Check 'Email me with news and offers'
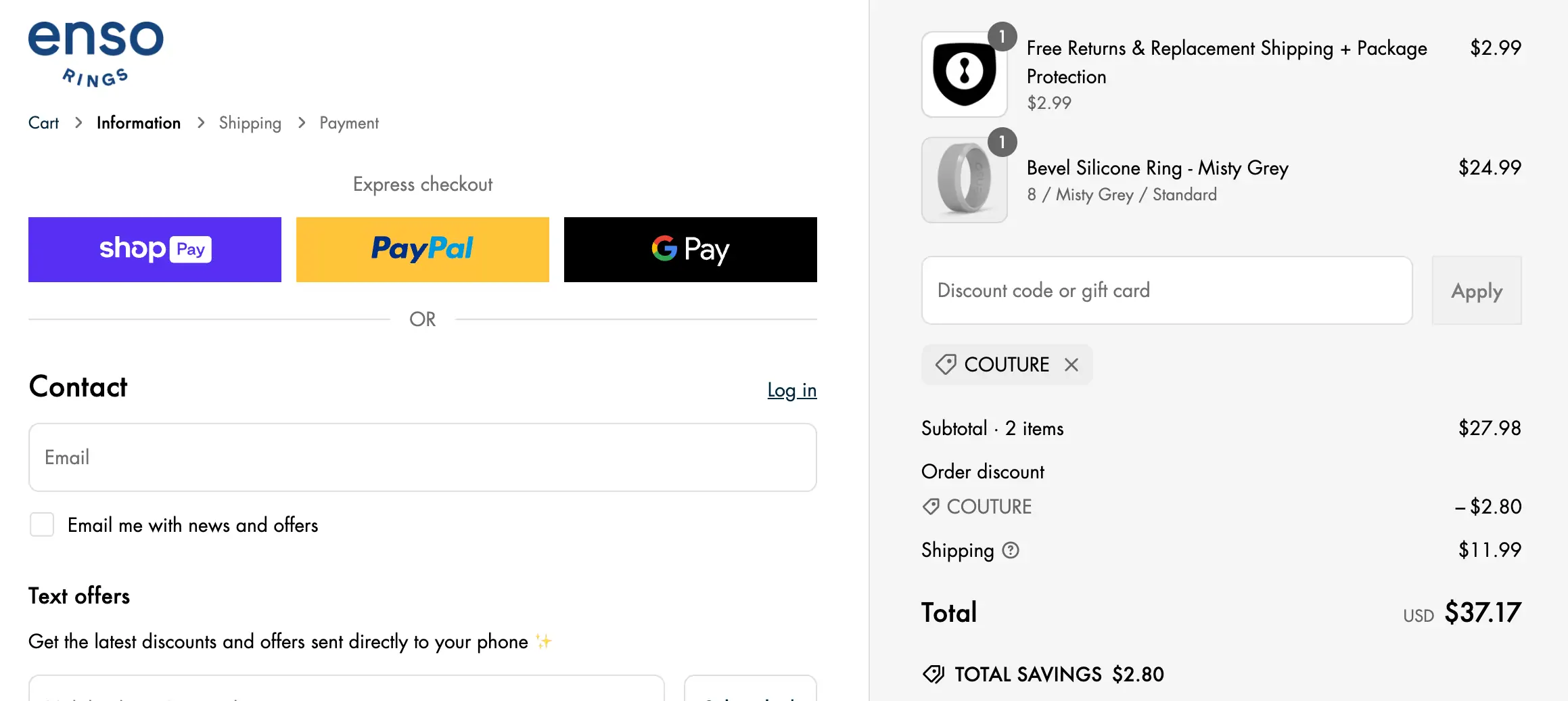Image resolution: width=1568 pixels, height=701 pixels. 42,524
